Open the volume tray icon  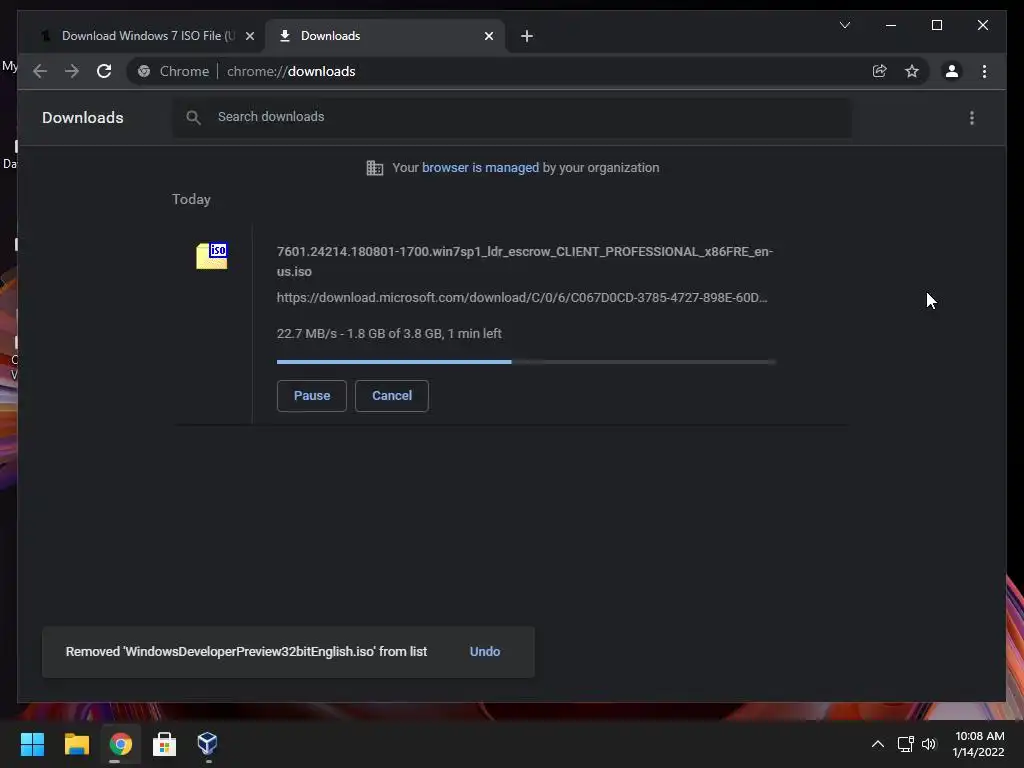click(x=929, y=744)
